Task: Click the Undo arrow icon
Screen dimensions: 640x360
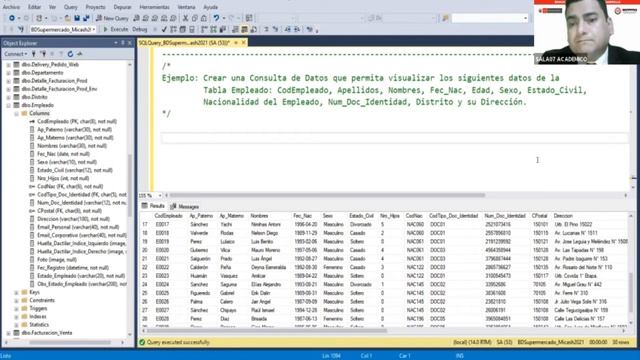Action: [x=216, y=18]
